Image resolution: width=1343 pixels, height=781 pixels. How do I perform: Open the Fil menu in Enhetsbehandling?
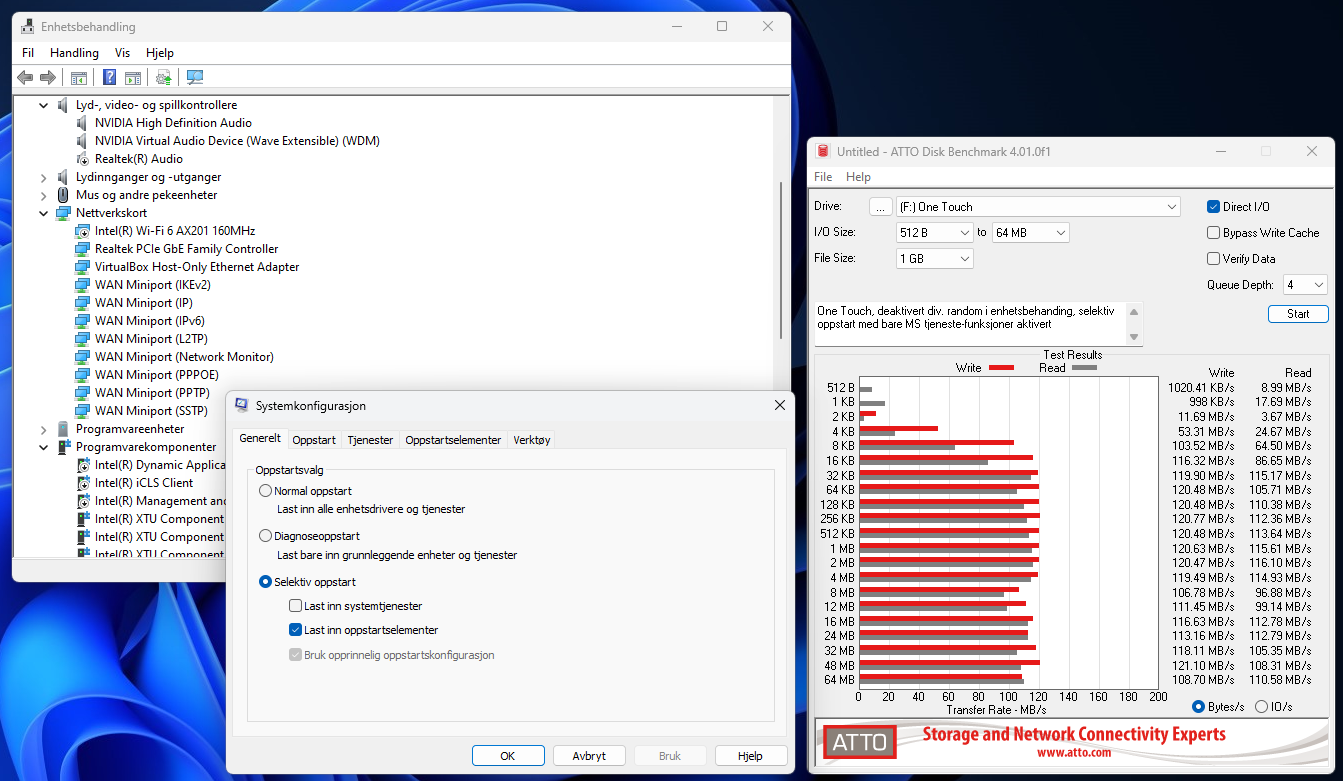[28, 53]
